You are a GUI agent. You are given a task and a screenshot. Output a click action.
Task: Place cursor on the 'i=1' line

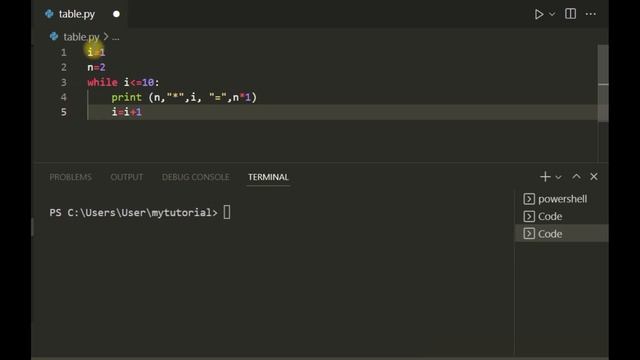96,52
